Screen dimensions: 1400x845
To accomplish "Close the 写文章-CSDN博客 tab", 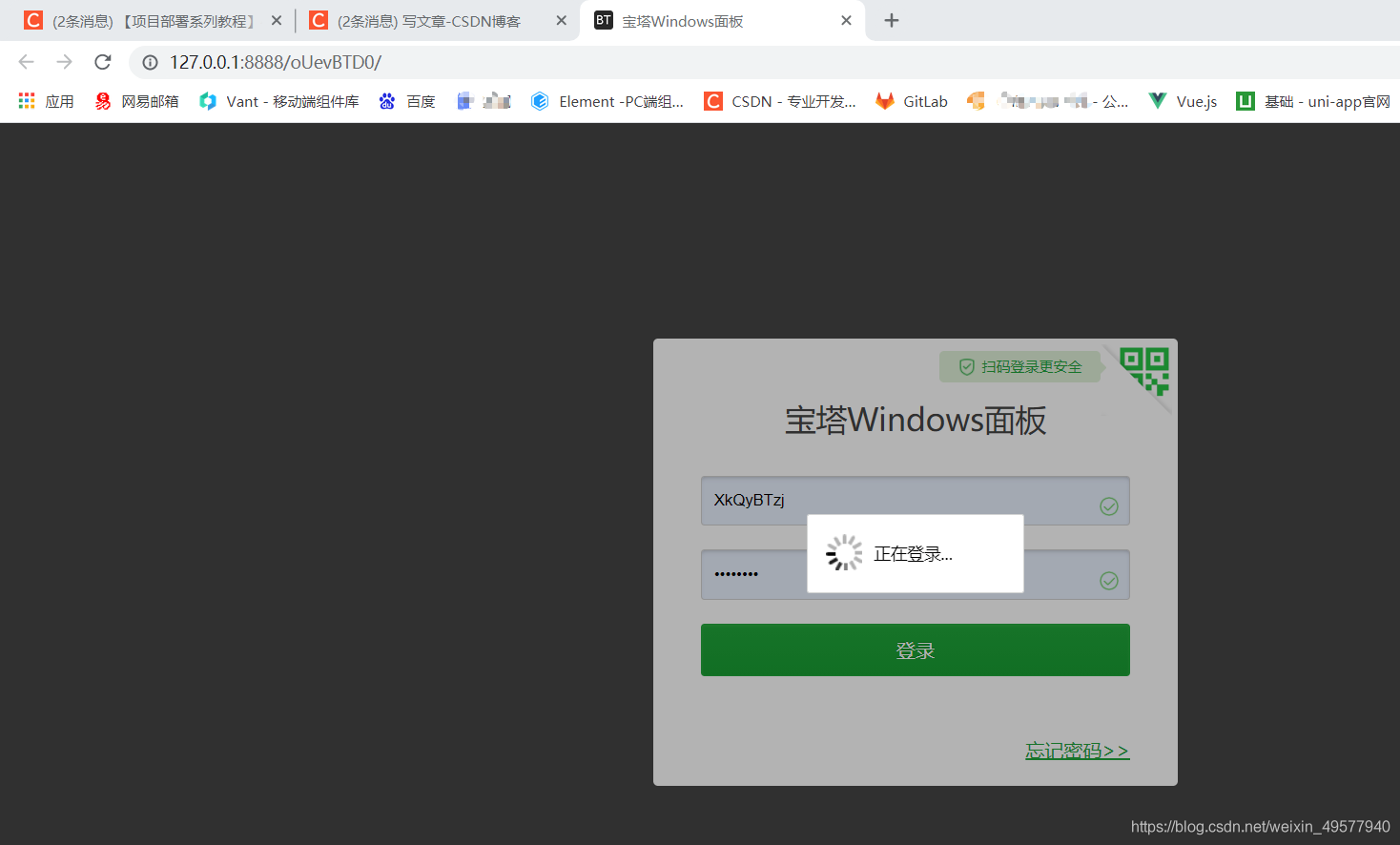I will pyautogui.click(x=562, y=20).
